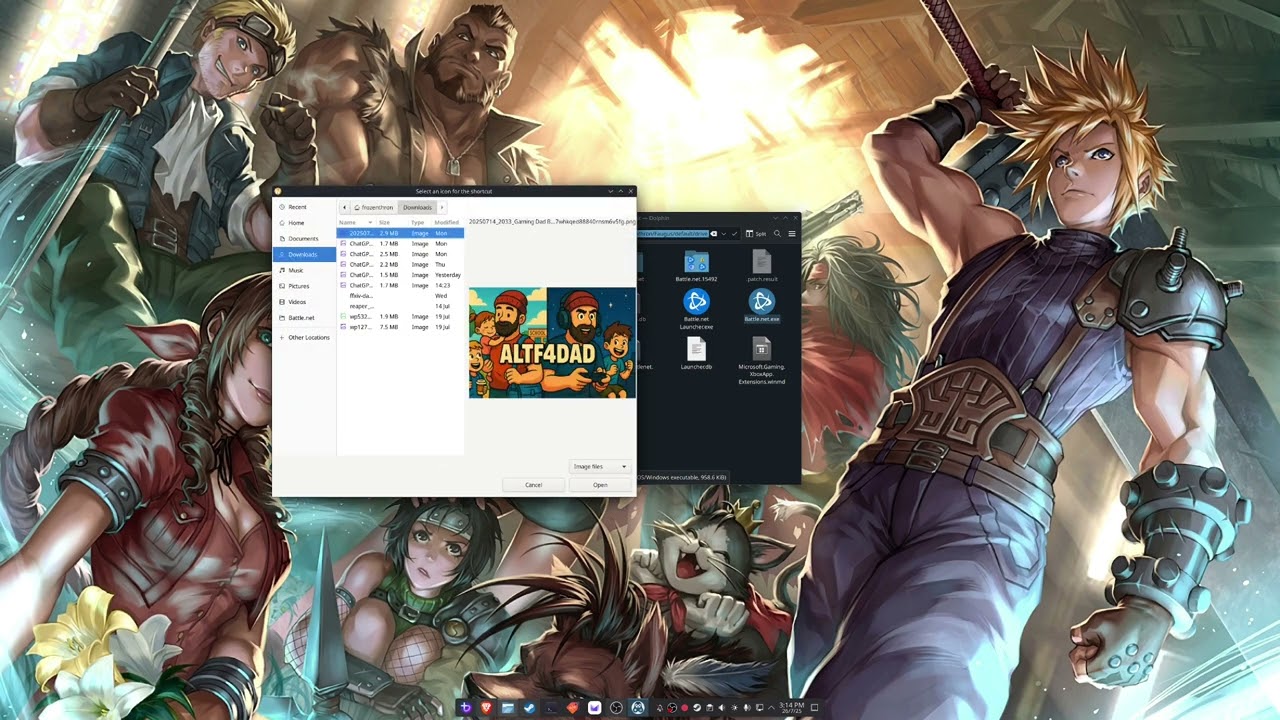Open Recent in file dialog sidebar
Screen dimensions: 1280x720
(304, 207)
